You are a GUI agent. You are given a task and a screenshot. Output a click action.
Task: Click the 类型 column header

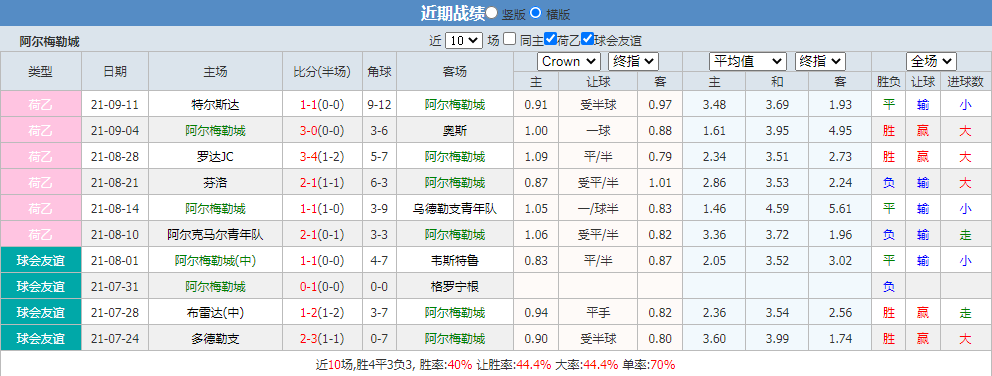pyautogui.click(x=40, y=72)
